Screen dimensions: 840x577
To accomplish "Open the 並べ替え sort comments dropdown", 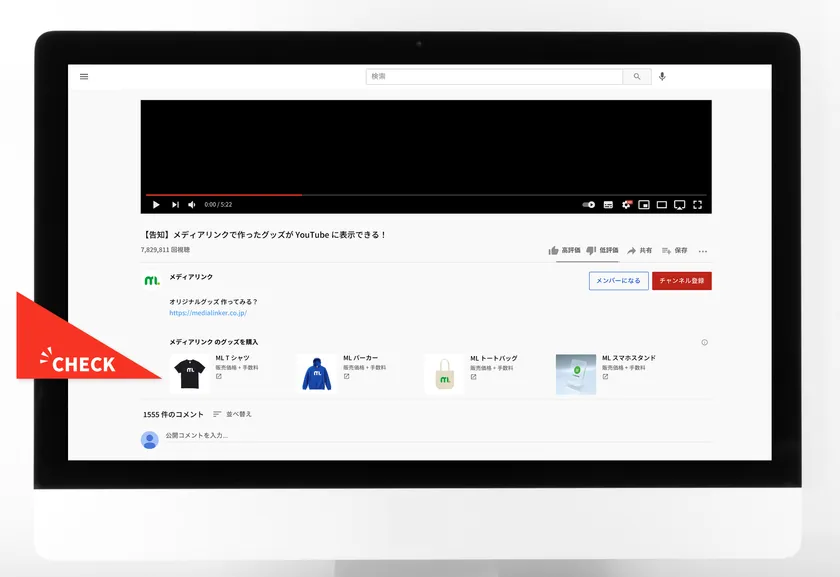I will coord(232,414).
